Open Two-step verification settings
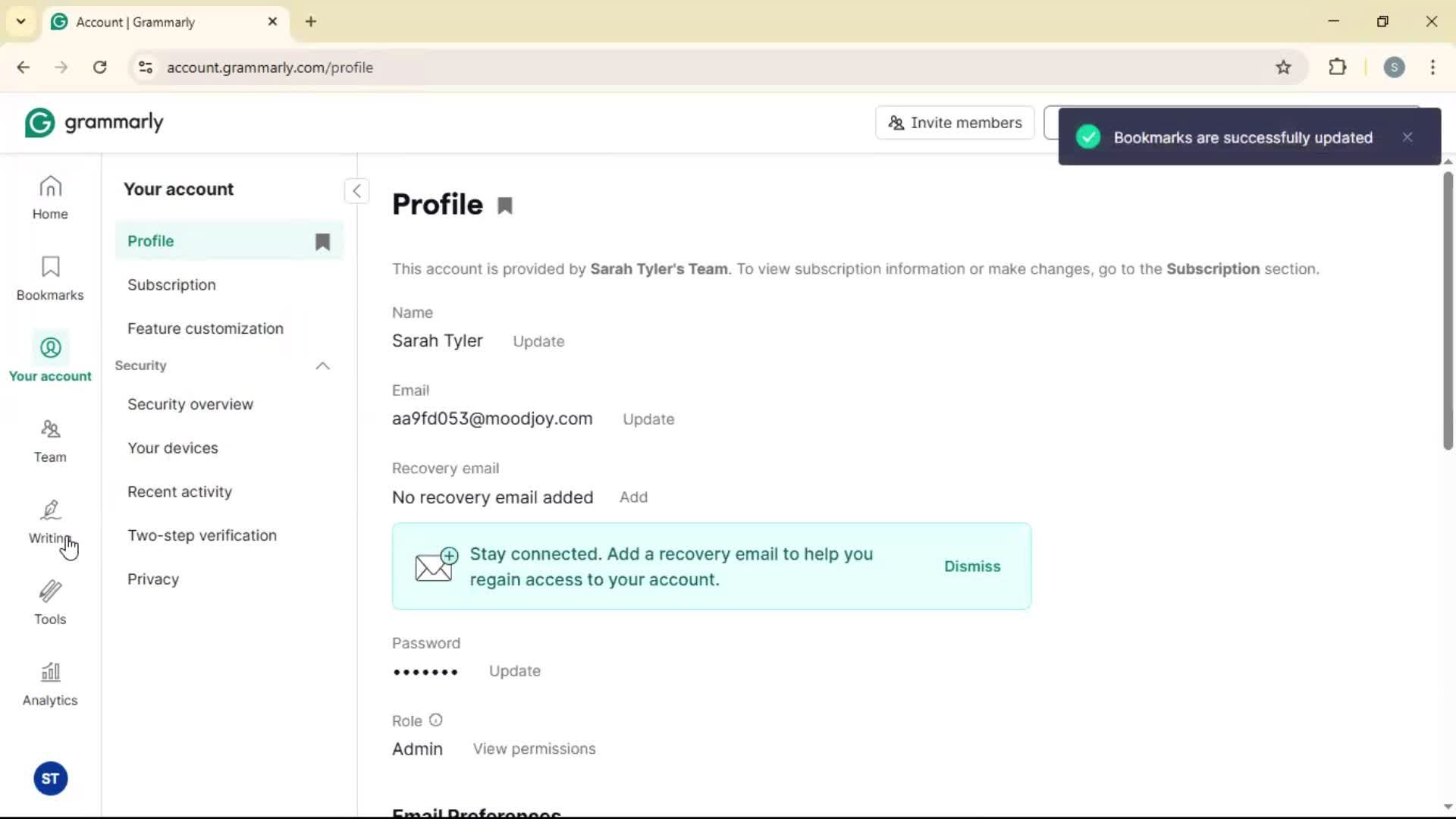Viewport: 1456px width, 819px height. click(202, 535)
